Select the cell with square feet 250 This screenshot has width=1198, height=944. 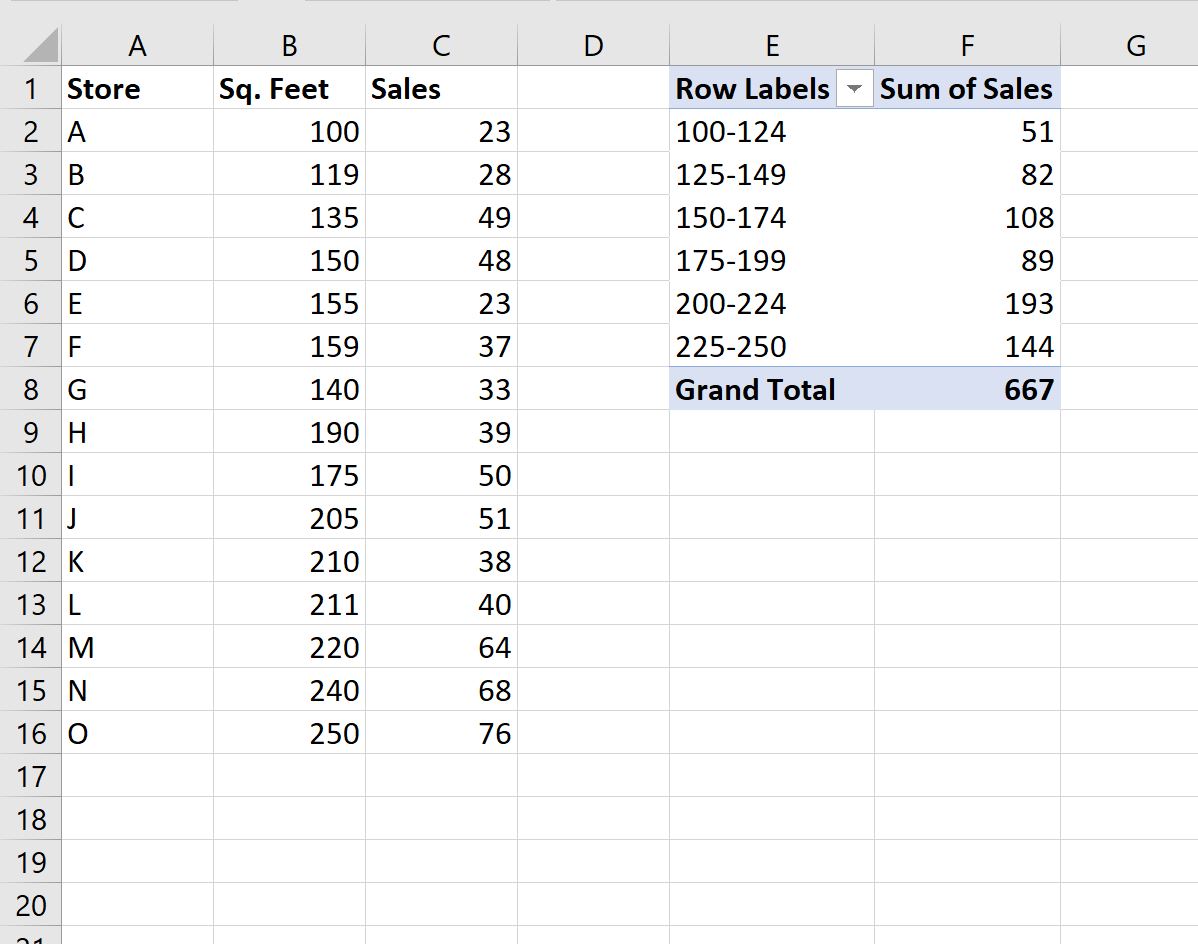[289, 733]
